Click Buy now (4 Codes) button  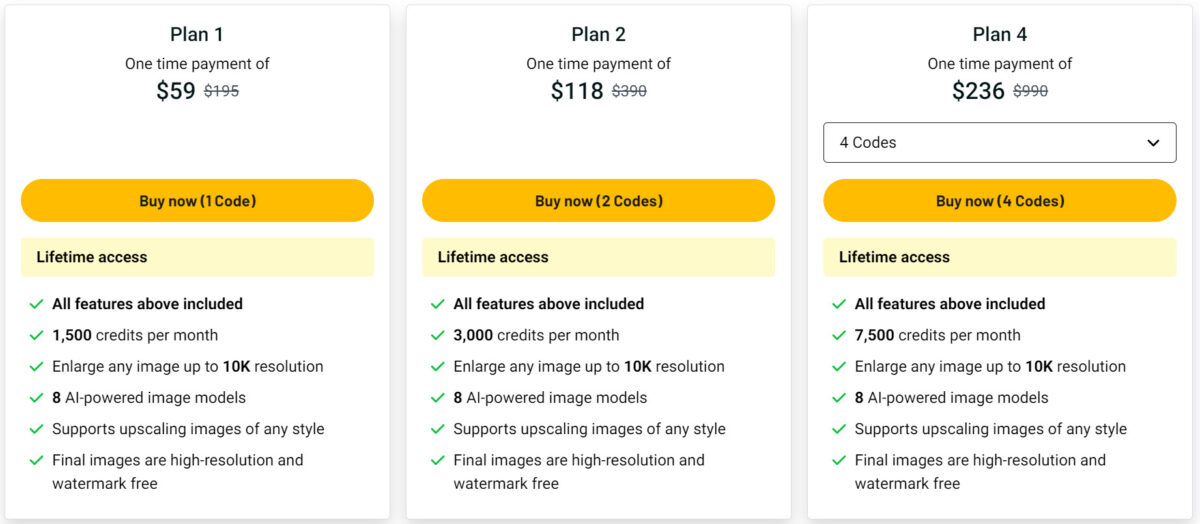point(1000,201)
